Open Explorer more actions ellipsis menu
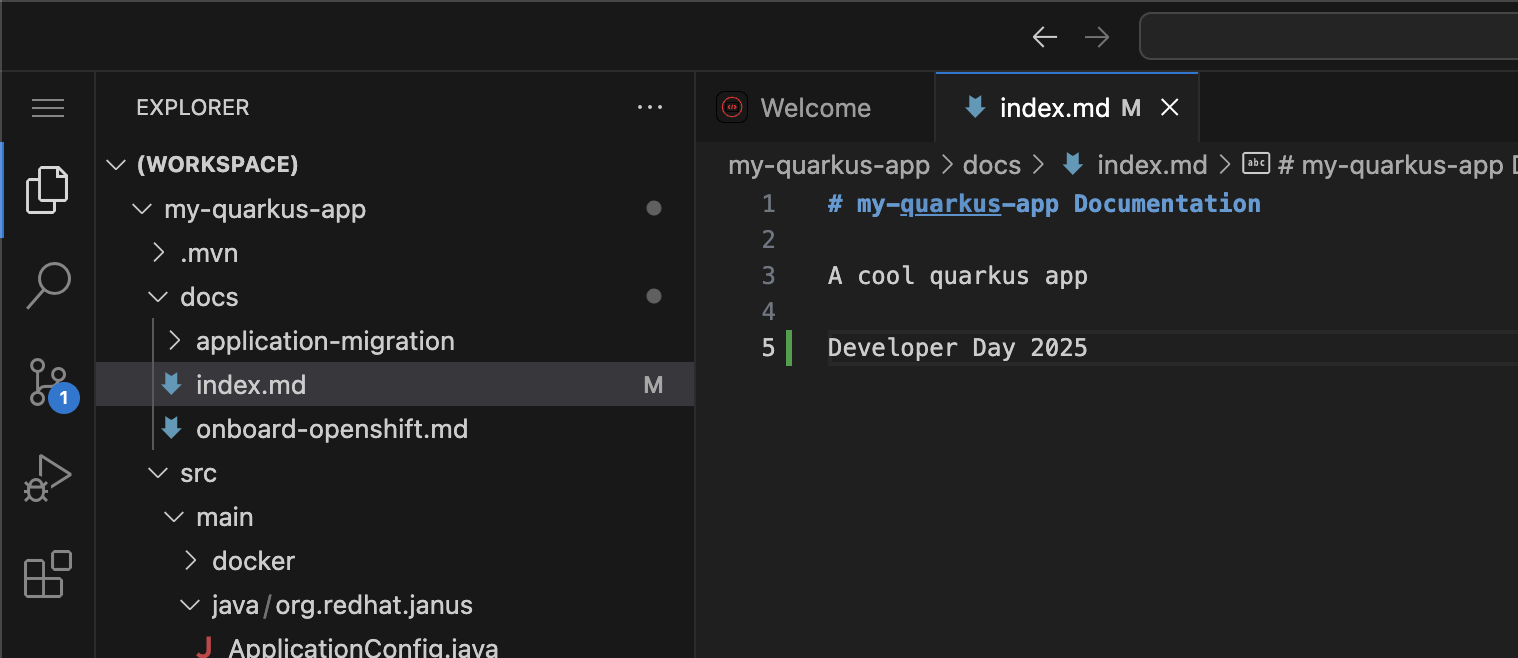1518x658 pixels. pyautogui.click(x=650, y=108)
